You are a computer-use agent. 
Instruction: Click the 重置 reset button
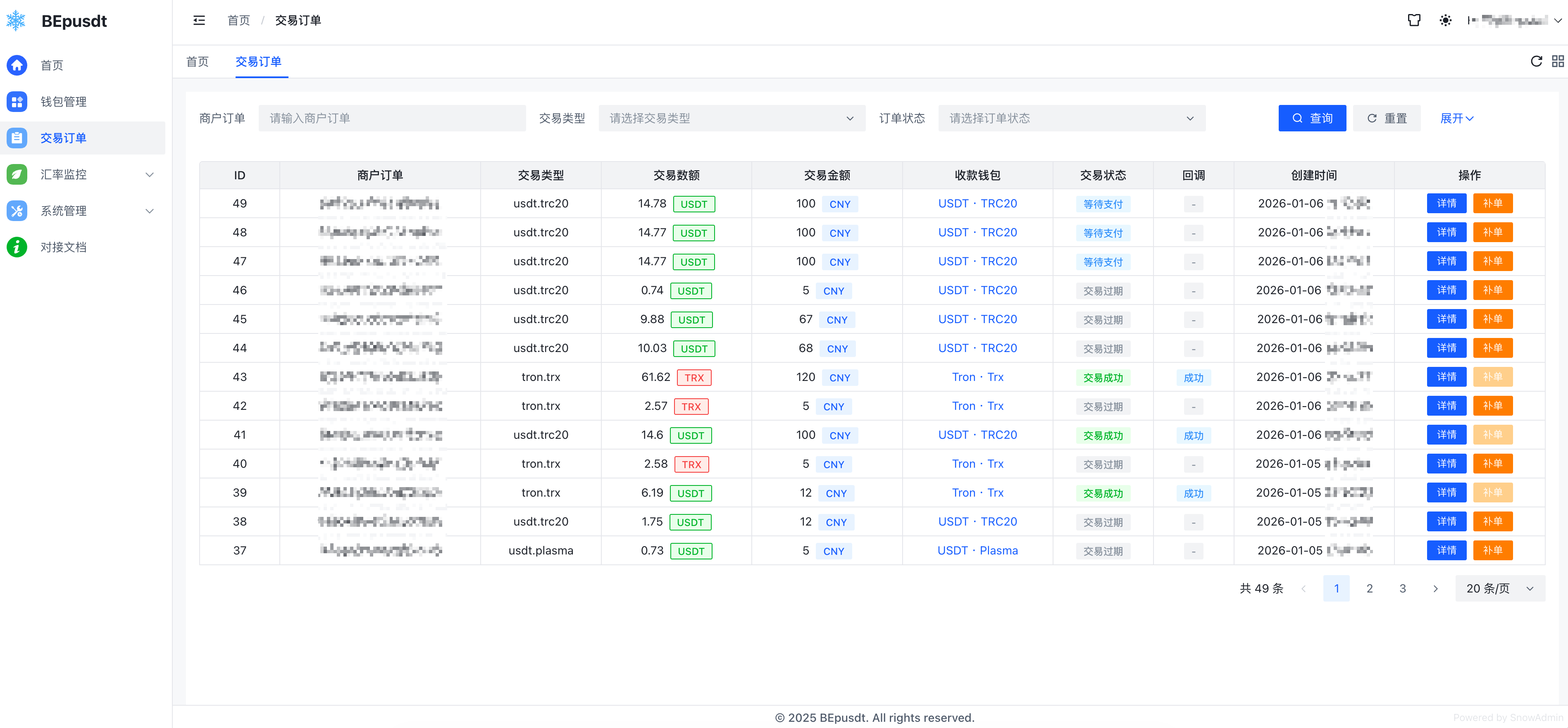click(1387, 118)
